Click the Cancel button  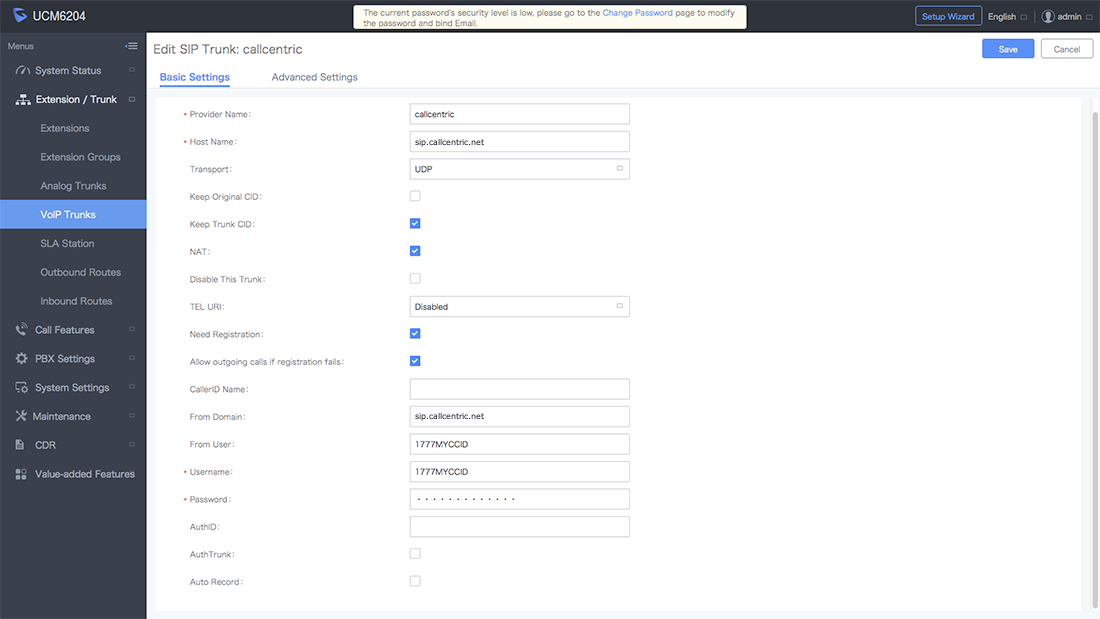pyautogui.click(x=1066, y=49)
